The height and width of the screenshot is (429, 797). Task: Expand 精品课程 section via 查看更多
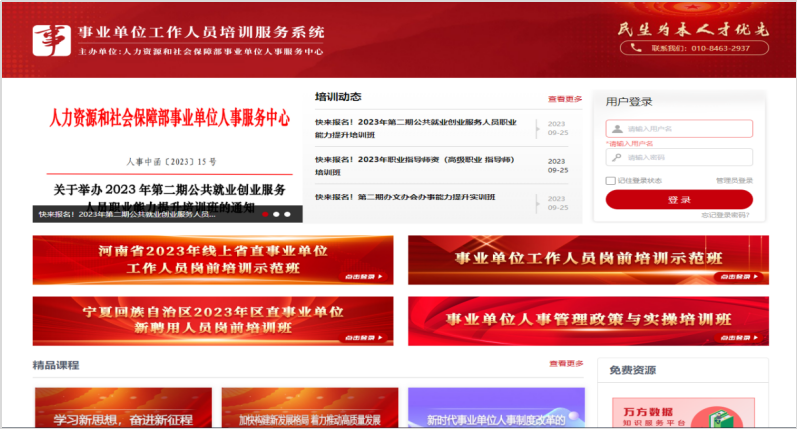565,364
